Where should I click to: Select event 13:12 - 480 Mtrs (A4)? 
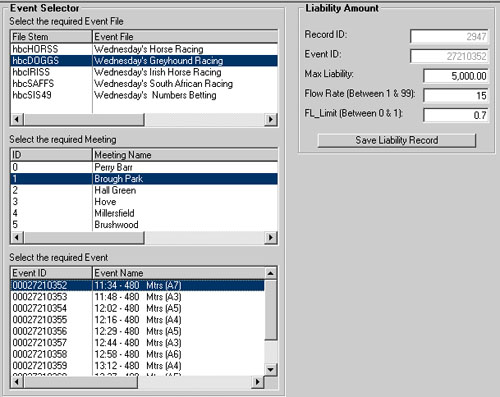(138, 366)
